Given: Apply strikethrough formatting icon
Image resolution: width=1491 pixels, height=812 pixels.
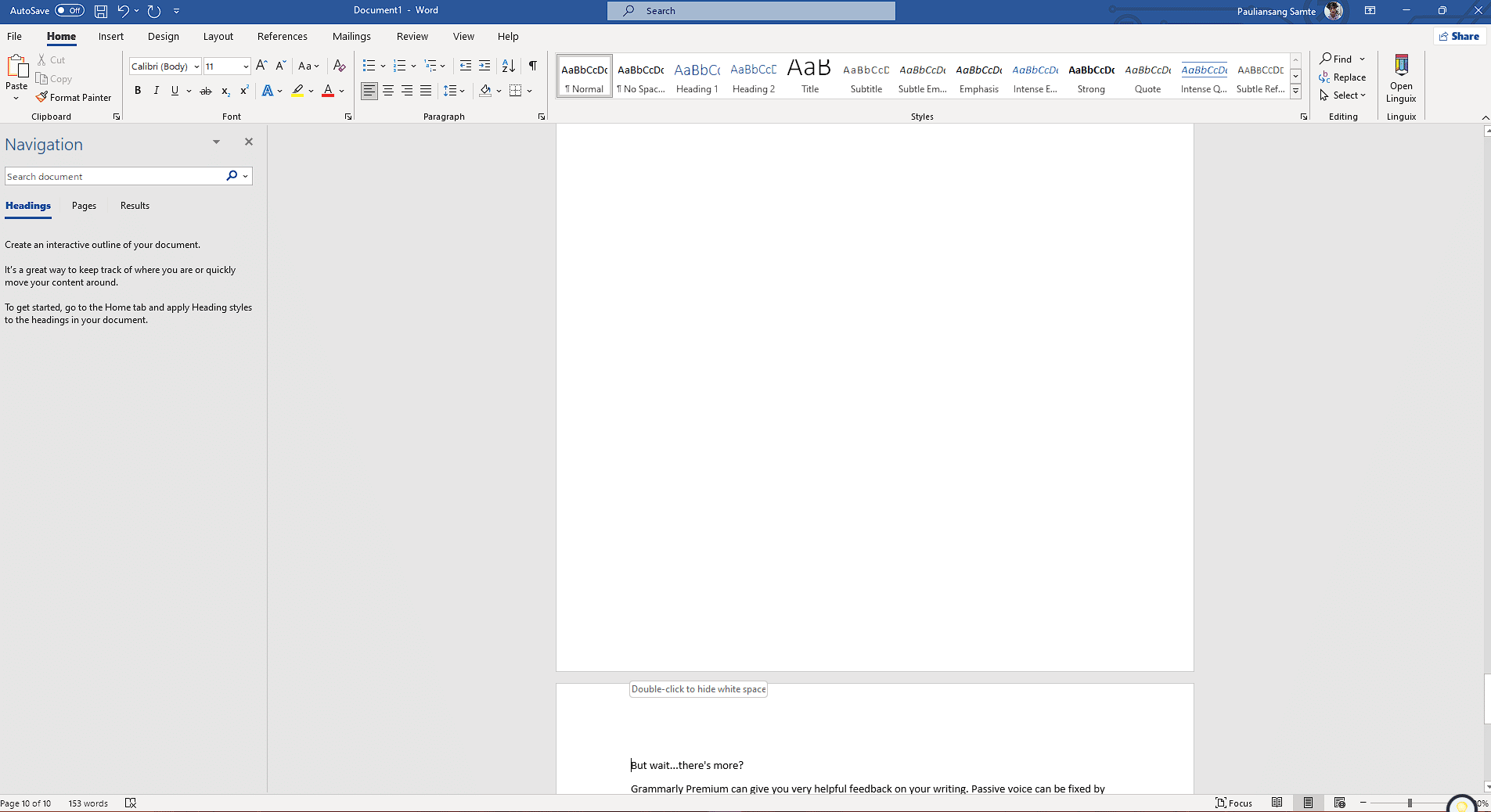Looking at the screenshot, I should [206, 91].
